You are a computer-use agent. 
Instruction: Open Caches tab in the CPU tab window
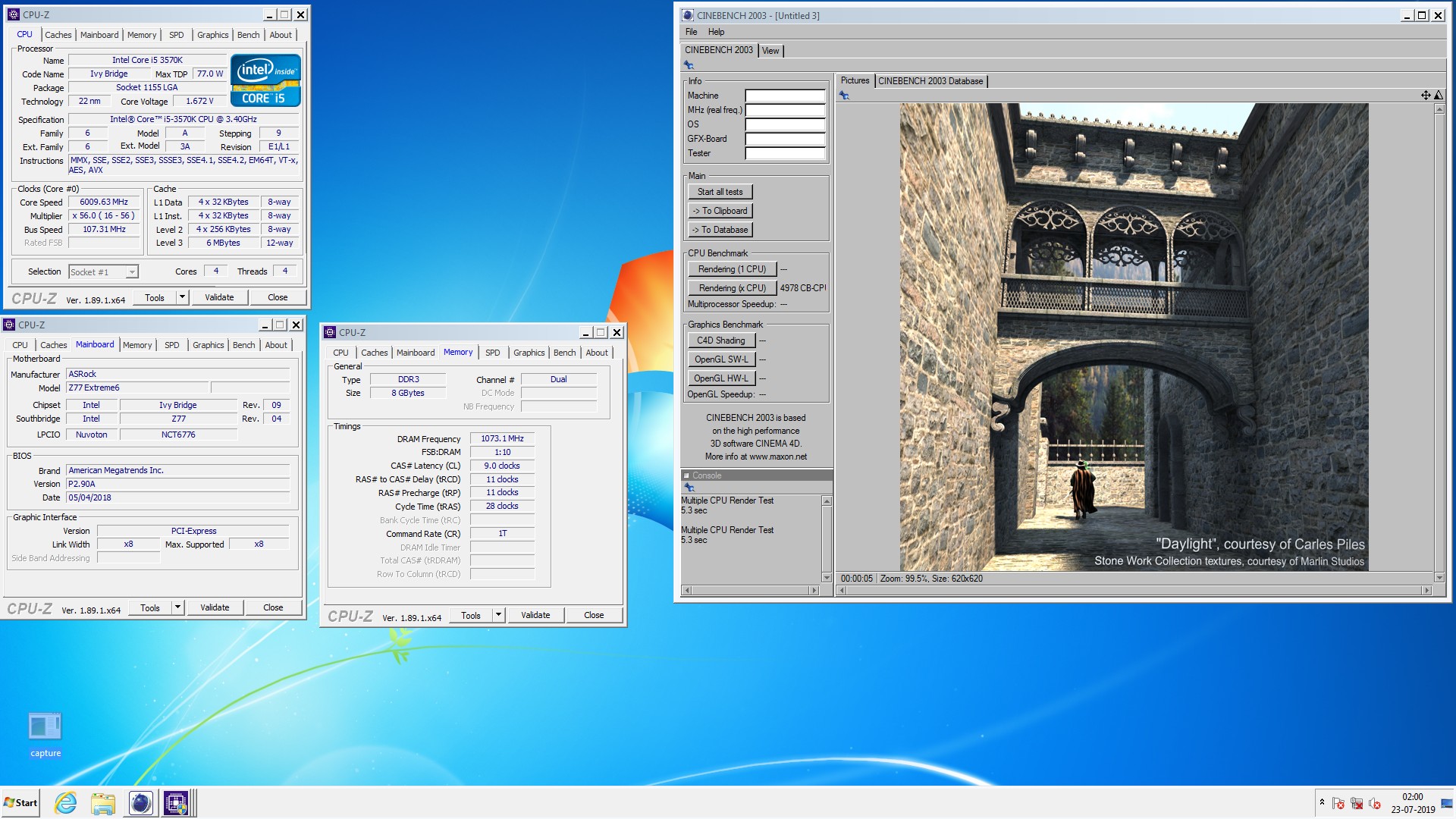(x=58, y=35)
